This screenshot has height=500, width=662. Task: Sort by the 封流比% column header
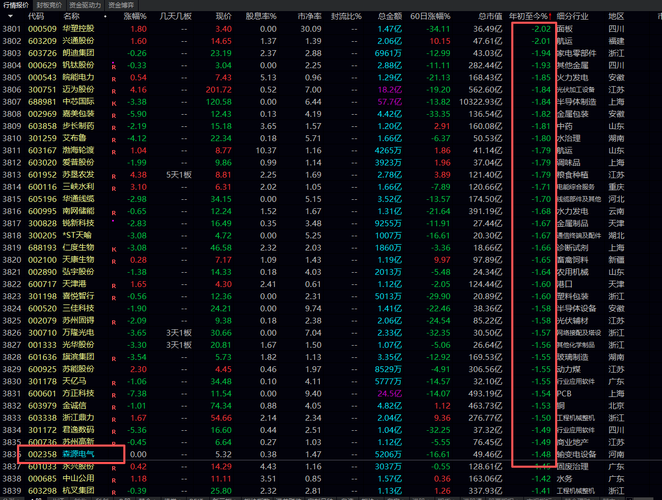[347, 16]
